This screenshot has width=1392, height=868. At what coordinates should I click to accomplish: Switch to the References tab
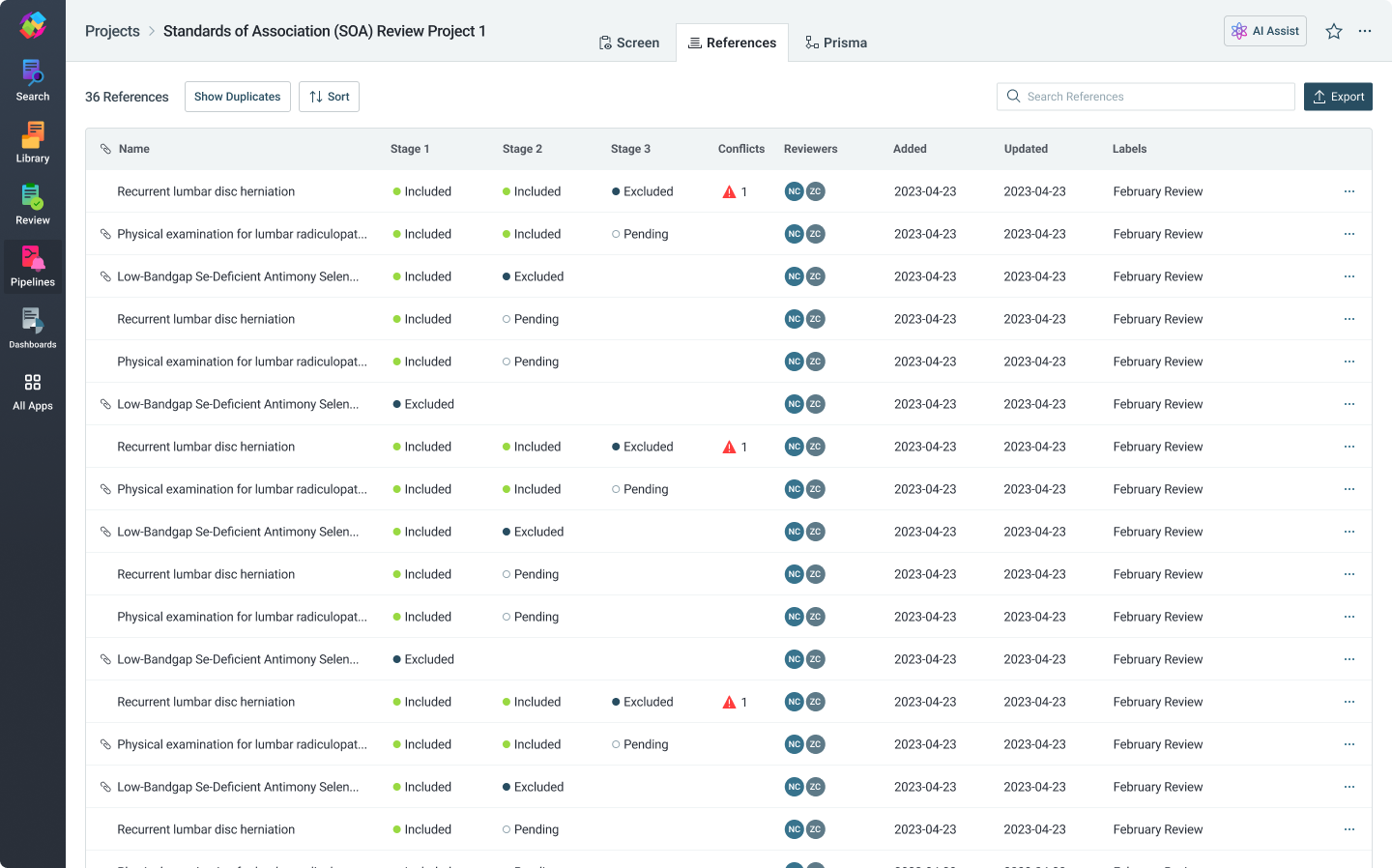(x=732, y=43)
